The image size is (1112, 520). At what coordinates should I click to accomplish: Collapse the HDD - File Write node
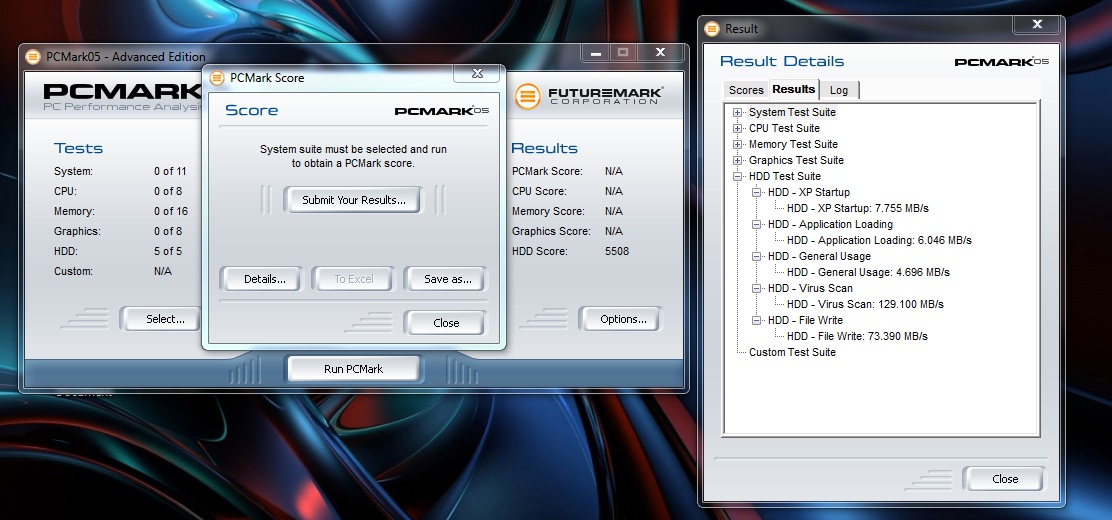(757, 320)
